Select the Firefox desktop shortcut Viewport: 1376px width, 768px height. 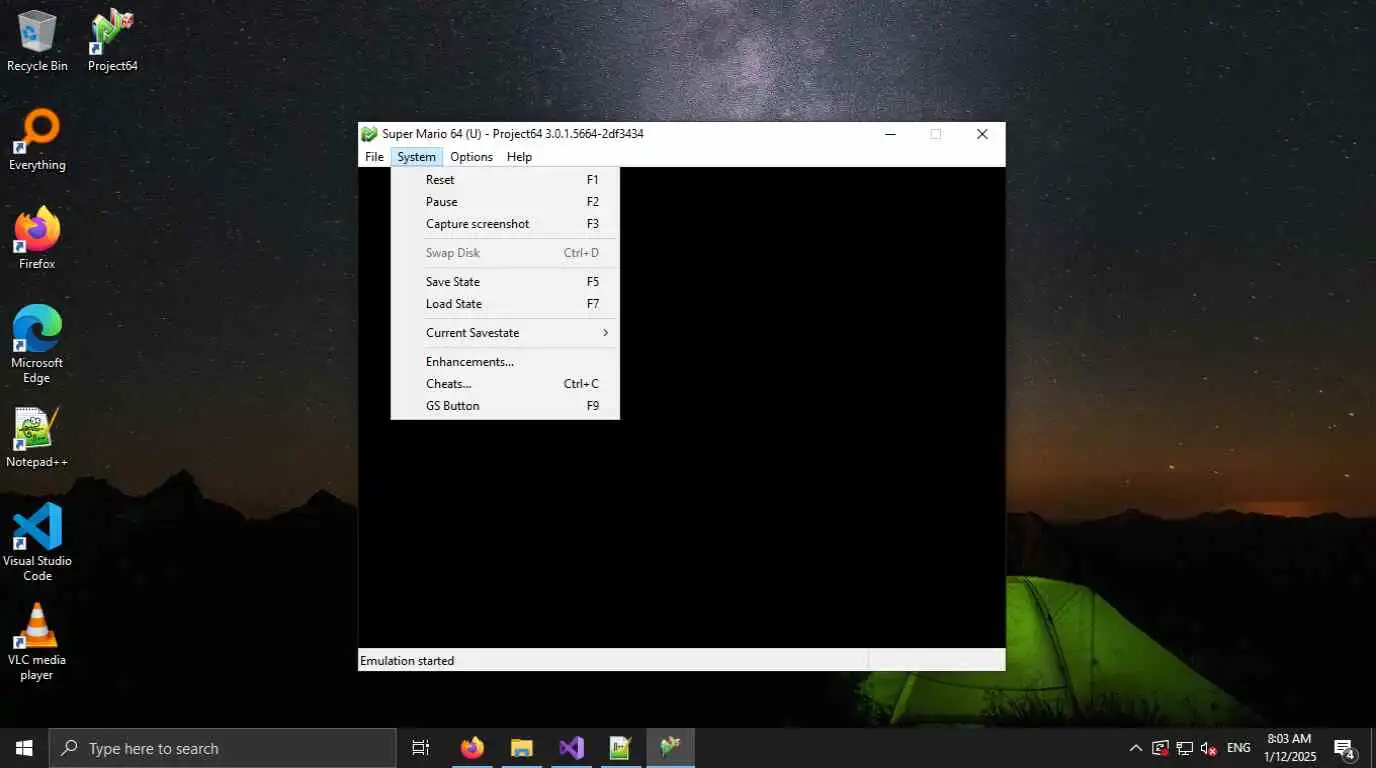pos(37,238)
